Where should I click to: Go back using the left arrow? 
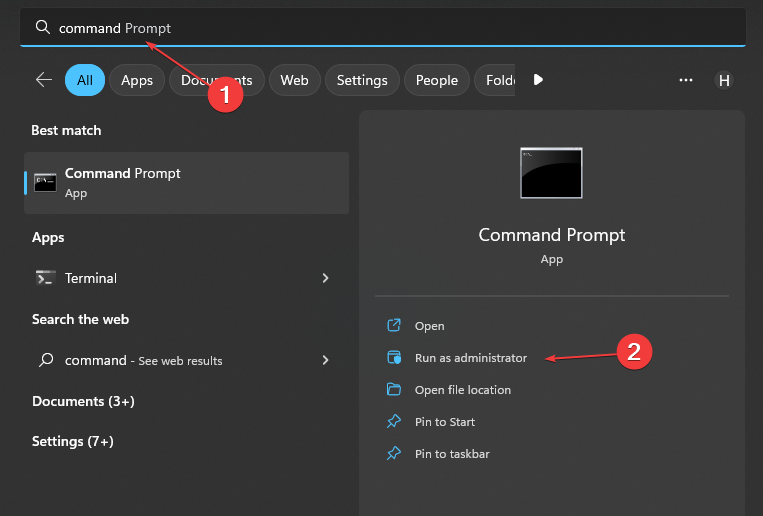[x=43, y=80]
